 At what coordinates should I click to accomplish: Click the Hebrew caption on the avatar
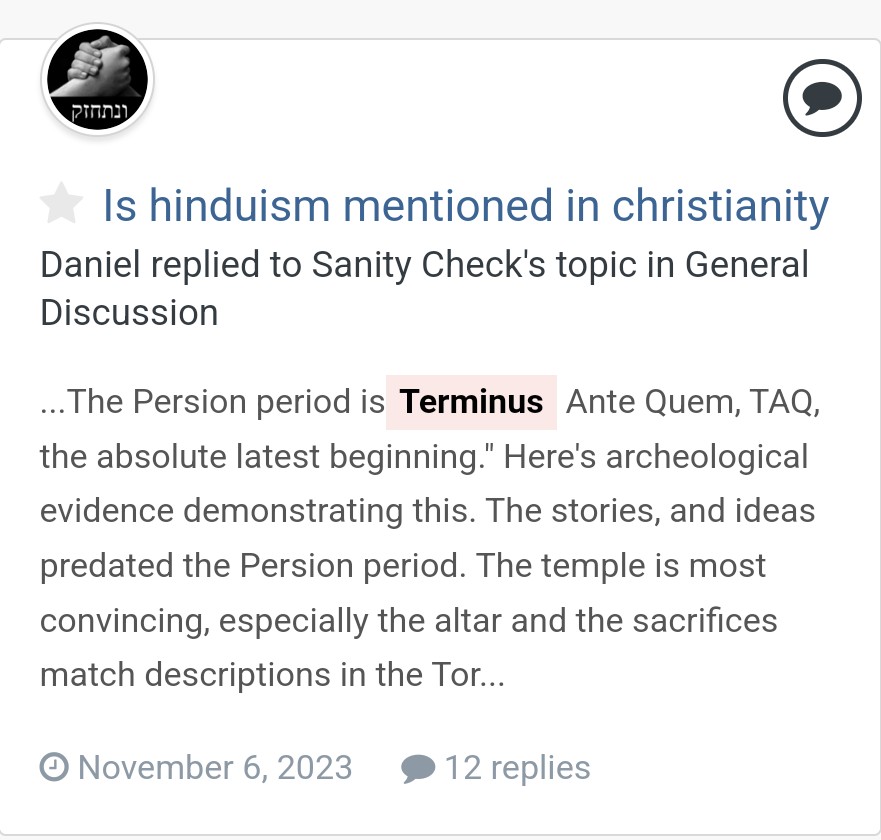[x=99, y=112]
